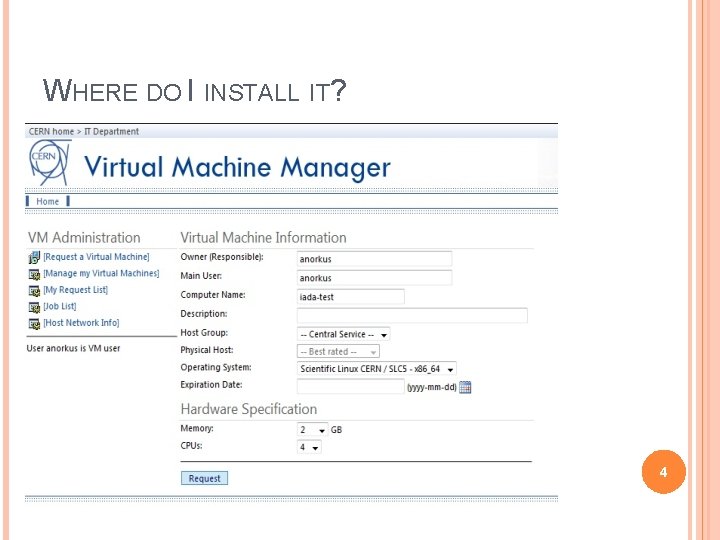This screenshot has width=720, height=540.
Task: Open the Memory size dropdown
Action: (x=312, y=430)
